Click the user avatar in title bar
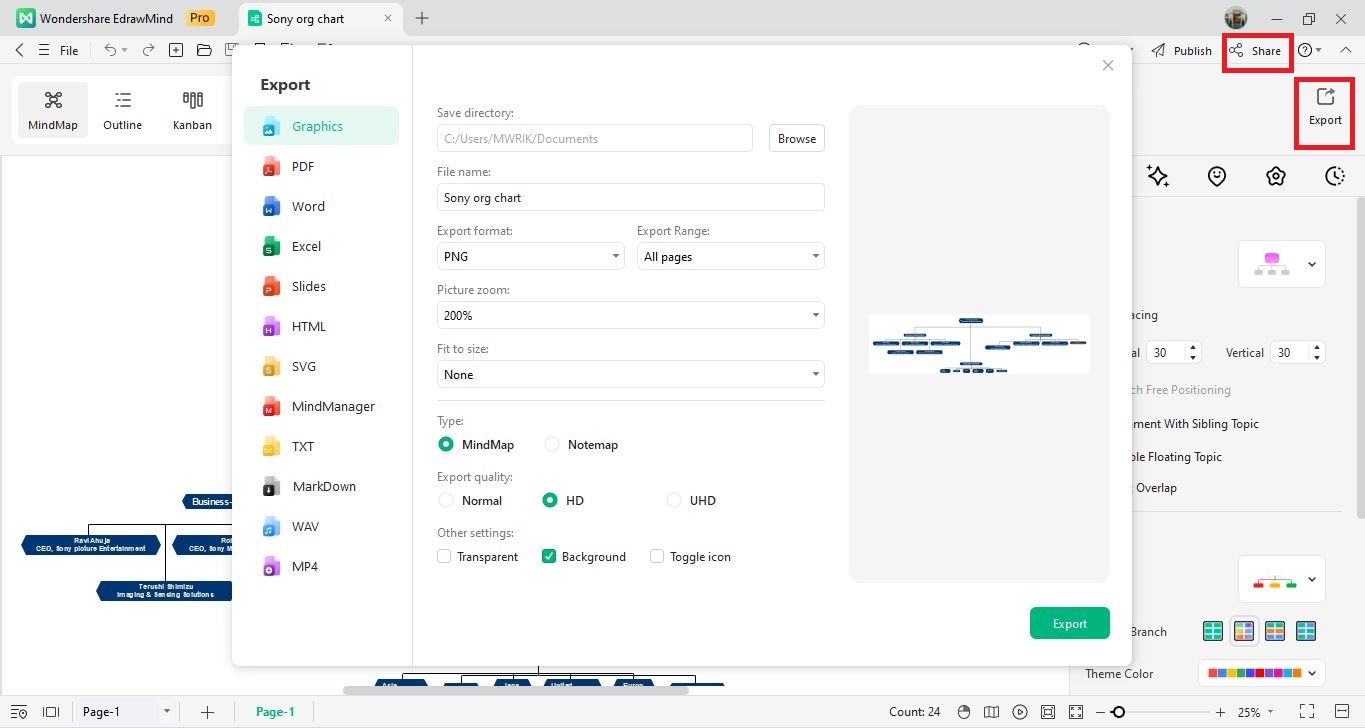 [1236, 18]
